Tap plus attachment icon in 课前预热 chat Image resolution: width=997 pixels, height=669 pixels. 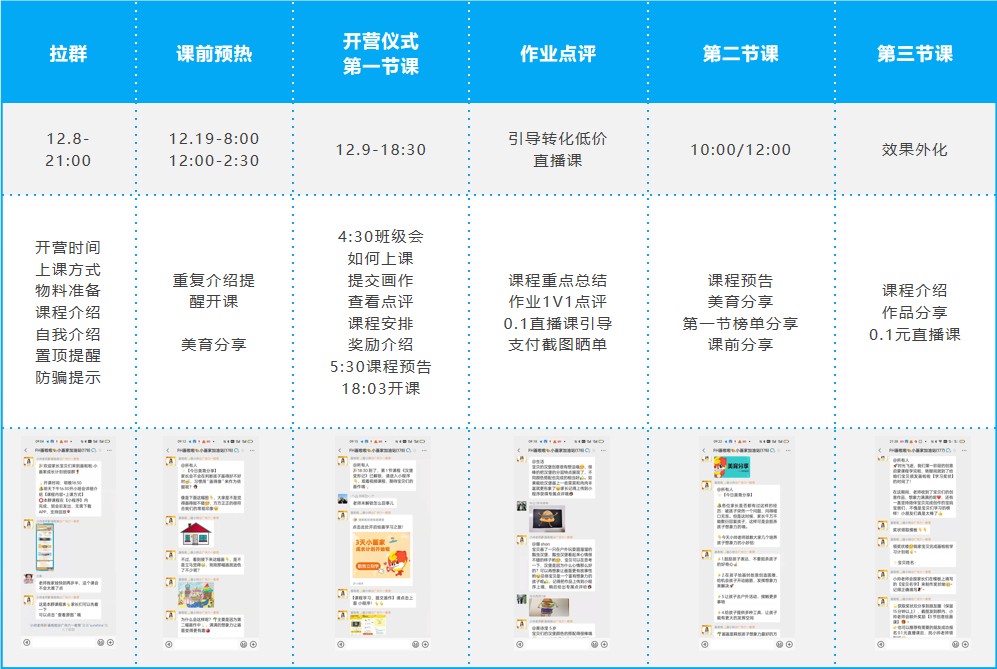(253, 644)
